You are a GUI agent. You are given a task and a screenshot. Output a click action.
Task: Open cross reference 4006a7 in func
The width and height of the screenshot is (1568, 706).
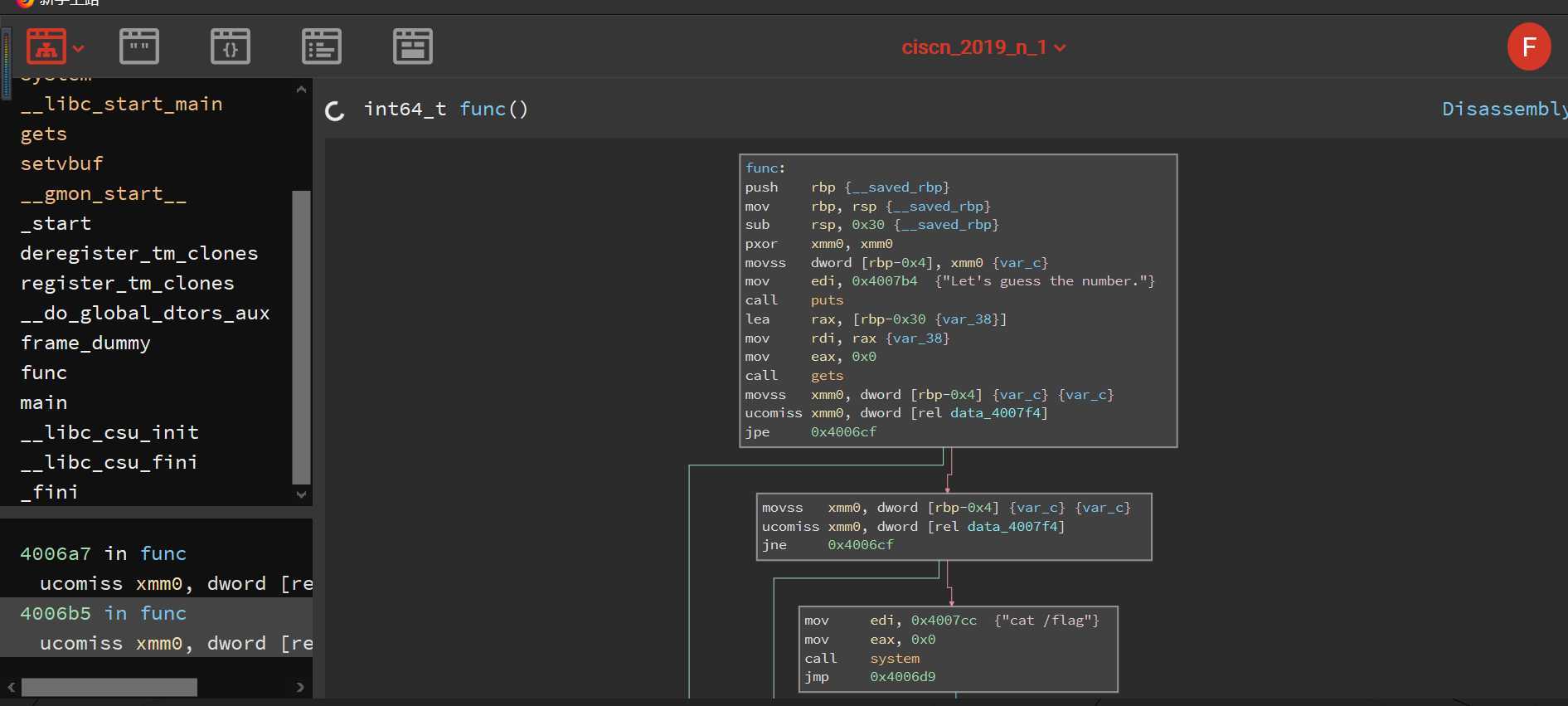pos(103,553)
